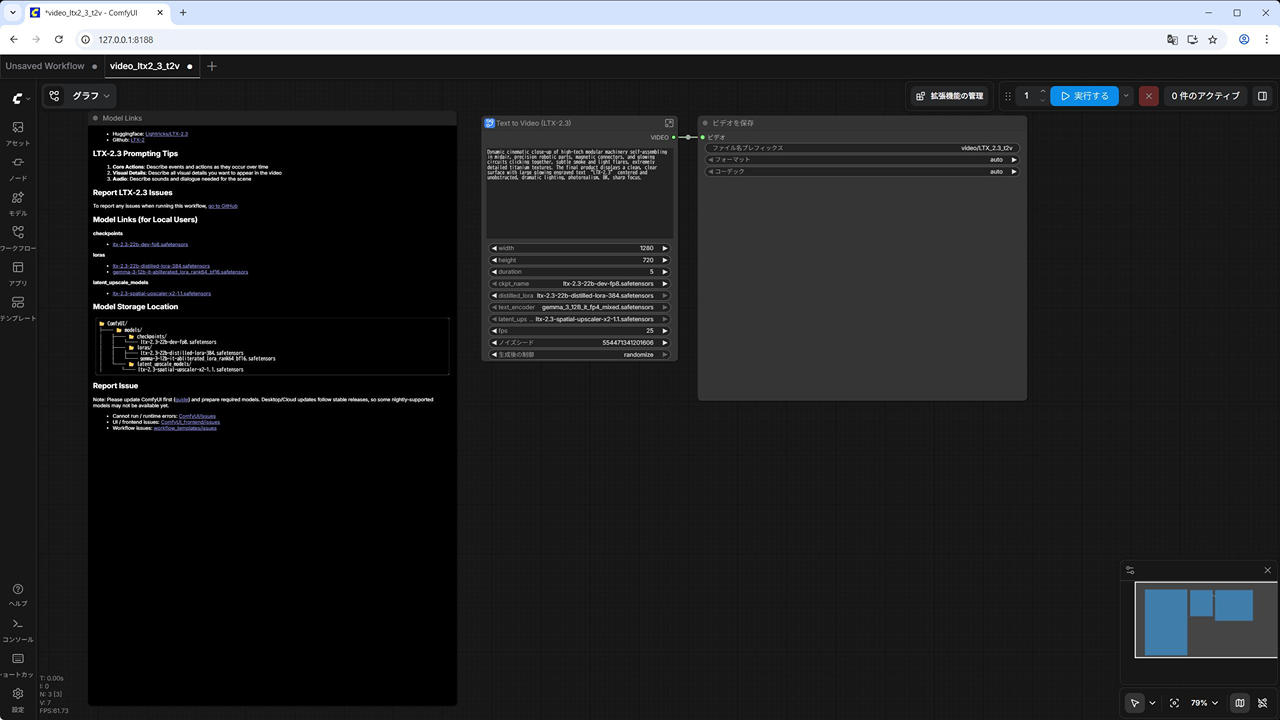Open minimap settings sliders icon
Screen dimensions: 1280x720
point(1130,570)
